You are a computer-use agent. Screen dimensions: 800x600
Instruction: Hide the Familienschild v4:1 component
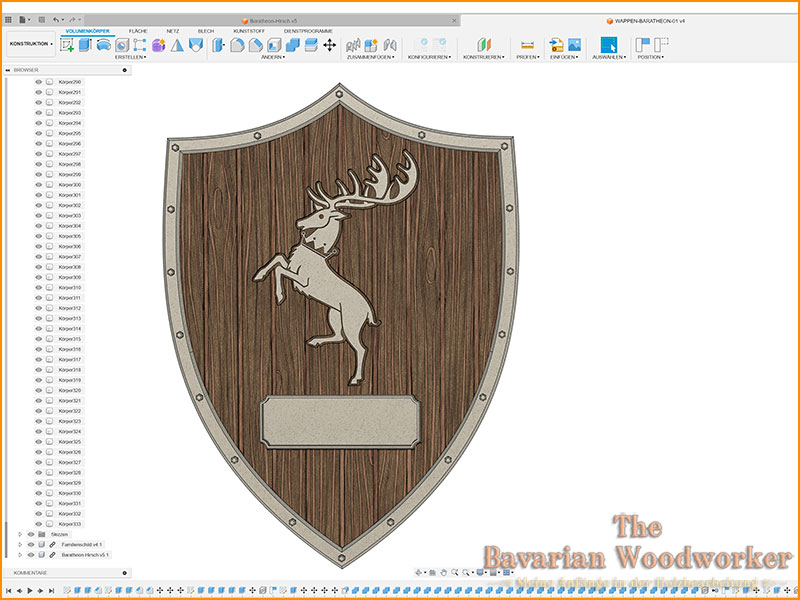[31, 544]
